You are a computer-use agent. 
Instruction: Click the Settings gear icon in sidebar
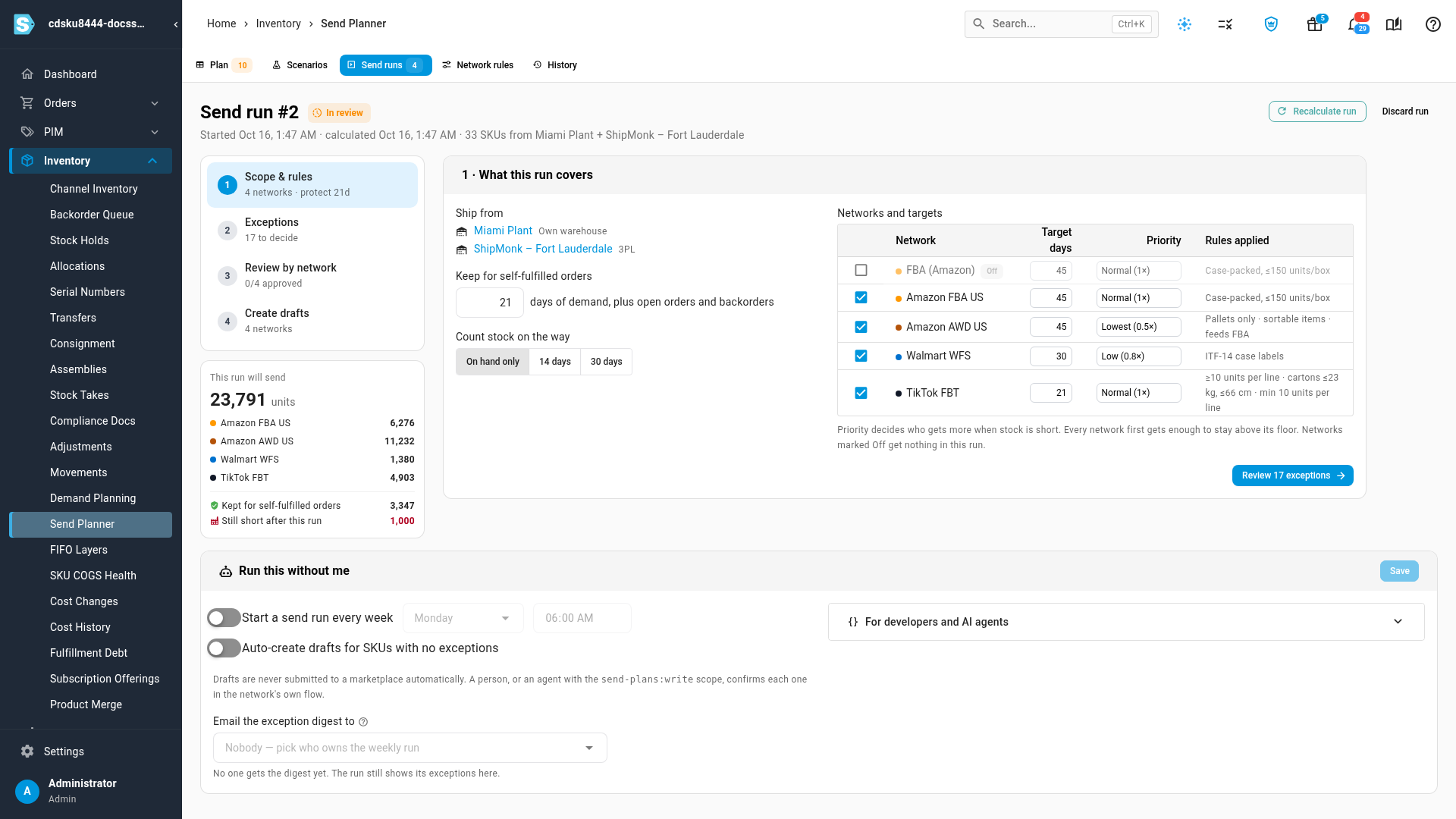click(x=27, y=752)
